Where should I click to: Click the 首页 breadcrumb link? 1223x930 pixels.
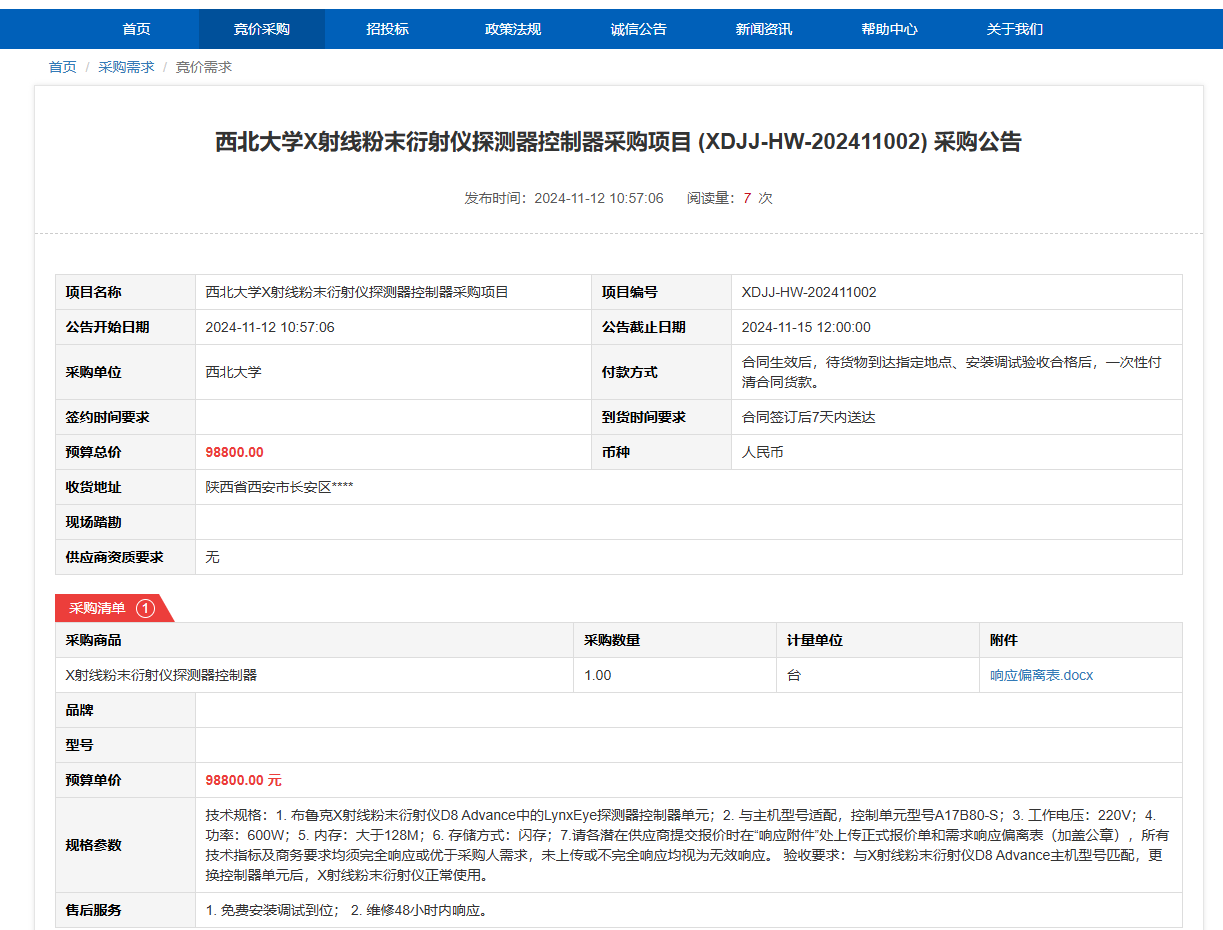pyautogui.click(x=63, y=67)
